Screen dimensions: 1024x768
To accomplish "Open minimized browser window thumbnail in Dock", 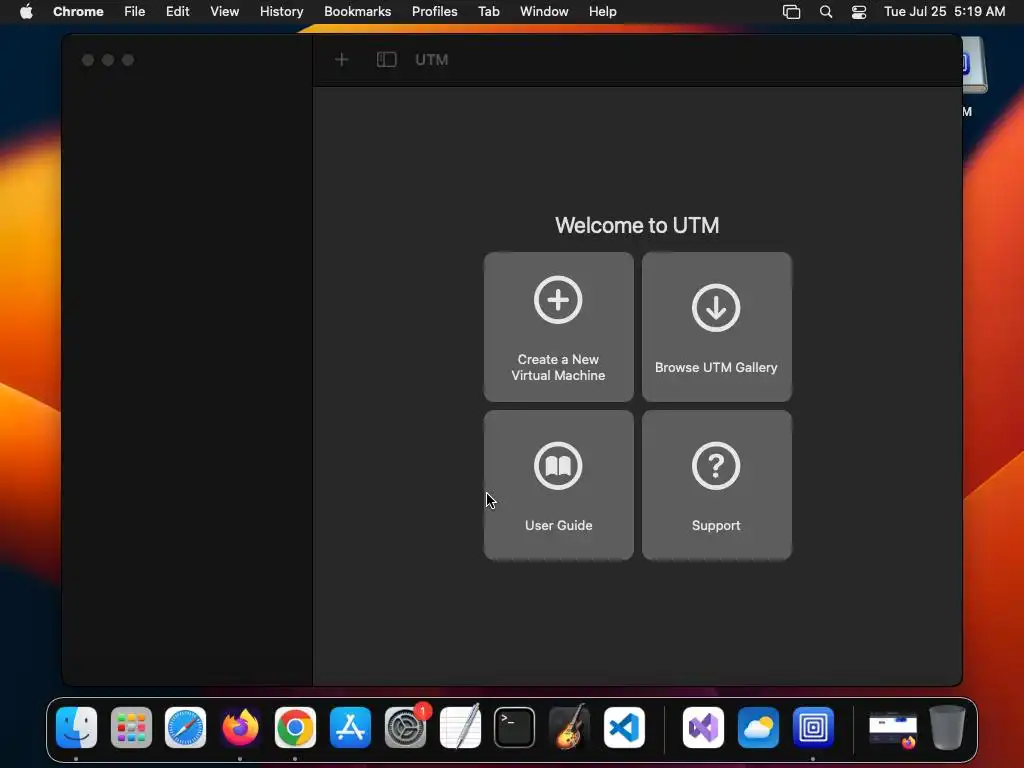I will [893, 728].
